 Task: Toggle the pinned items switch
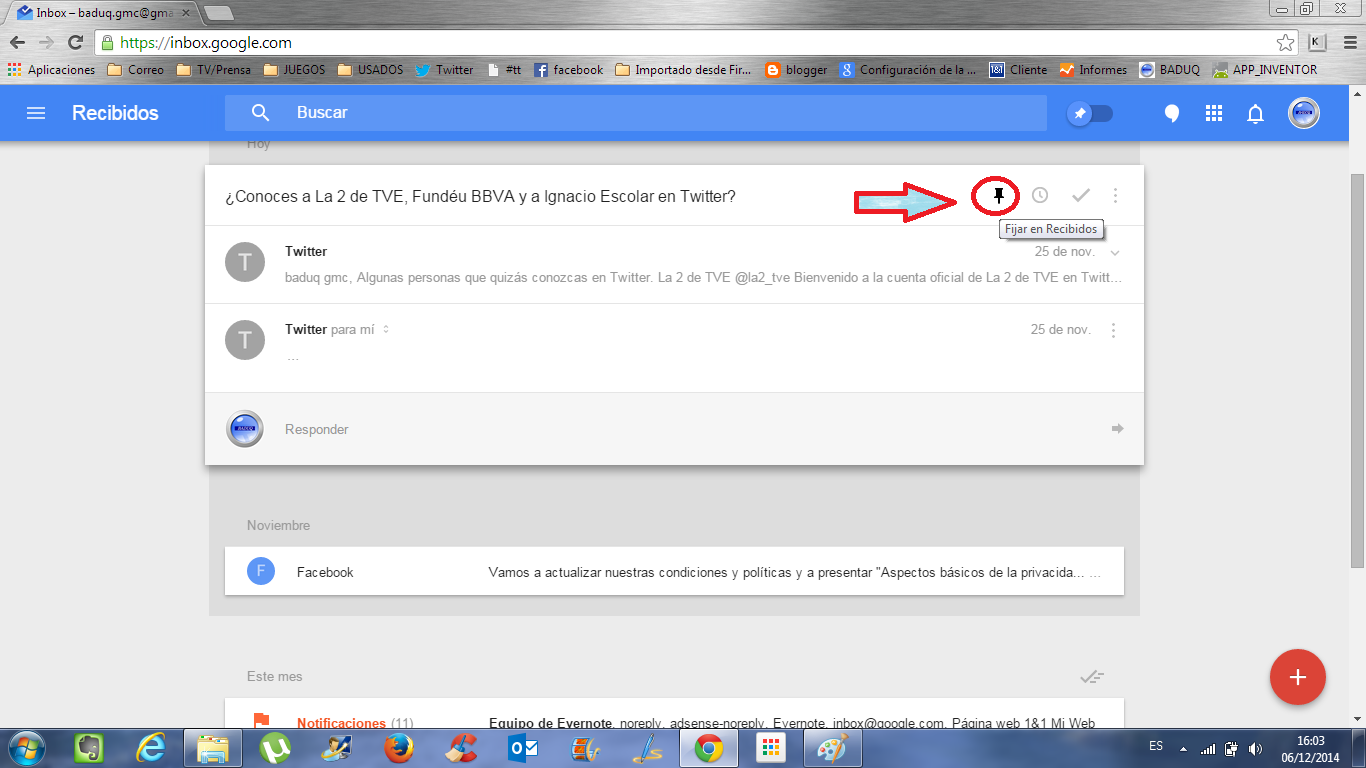point(1089,113)
